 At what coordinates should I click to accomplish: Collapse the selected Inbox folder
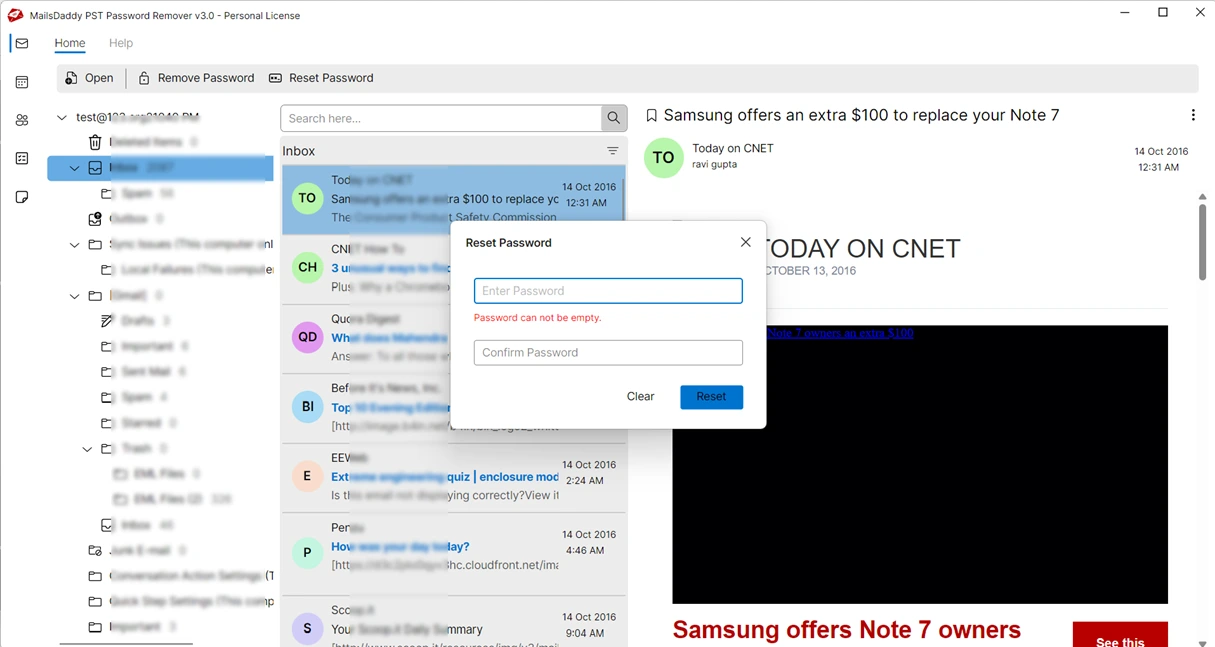pyautogui.click(x=74, y=168)
